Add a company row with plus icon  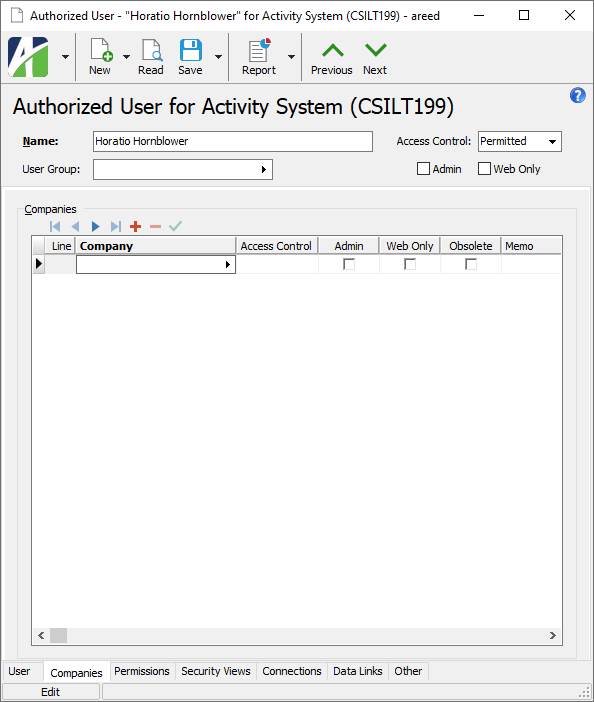[x=135, y=227]
